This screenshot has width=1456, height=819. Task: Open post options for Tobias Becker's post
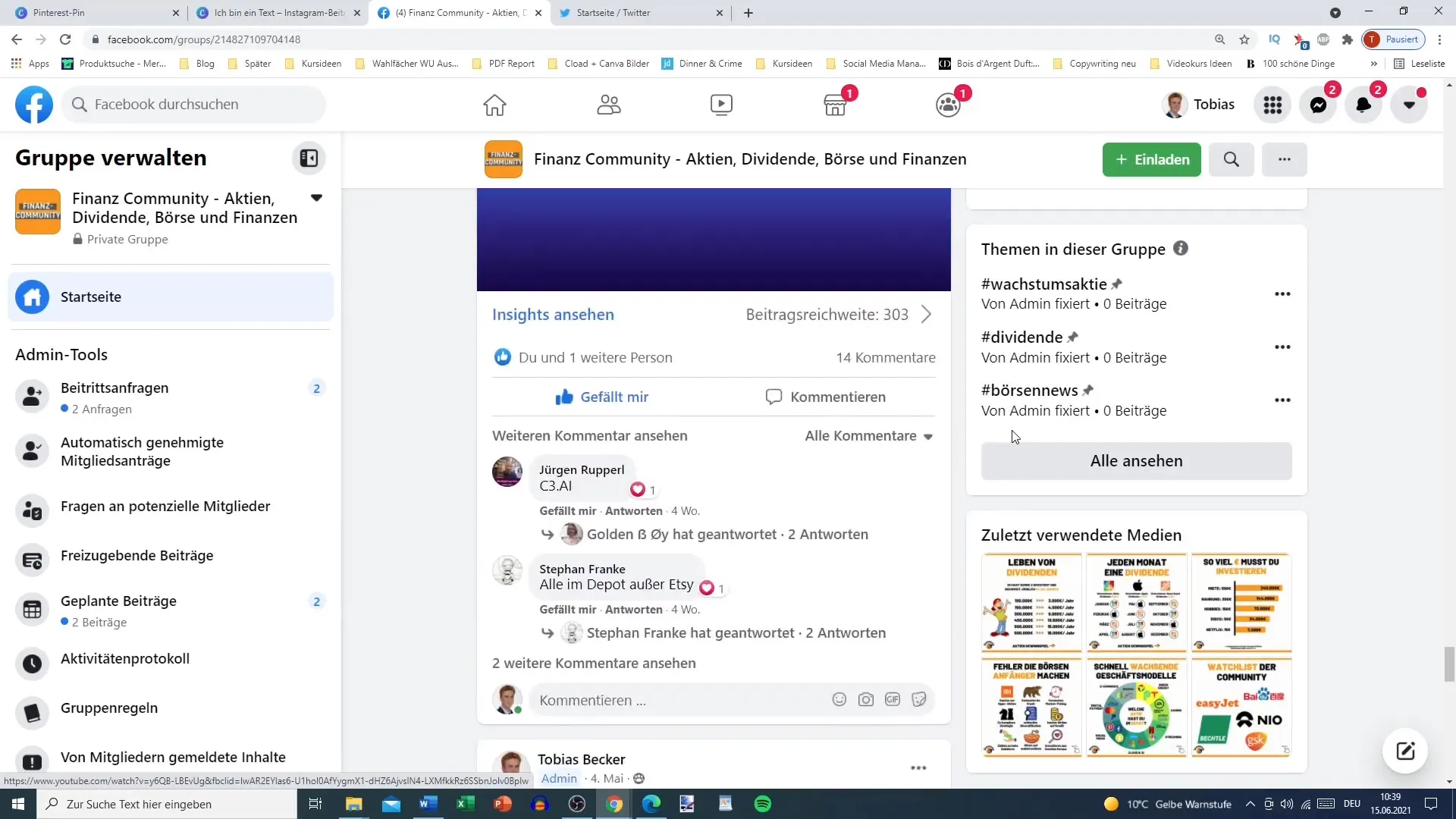(x=918, y=768)
